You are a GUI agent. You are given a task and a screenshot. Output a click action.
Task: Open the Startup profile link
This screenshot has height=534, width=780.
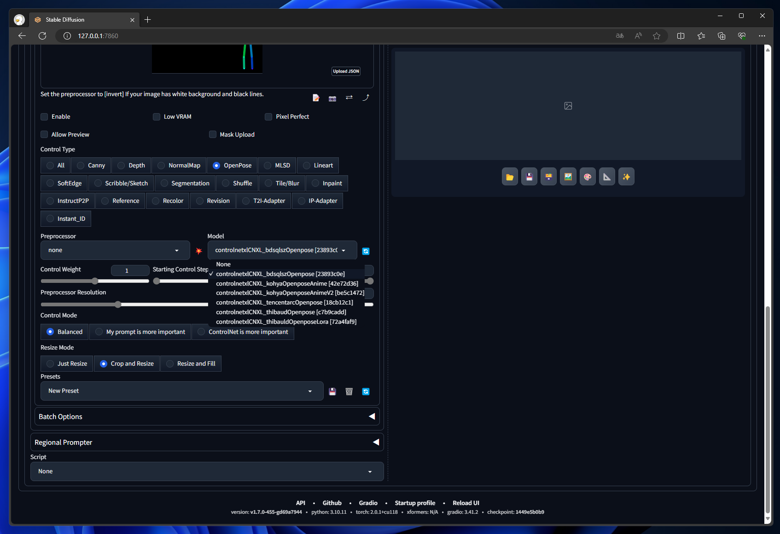(415, 503)
